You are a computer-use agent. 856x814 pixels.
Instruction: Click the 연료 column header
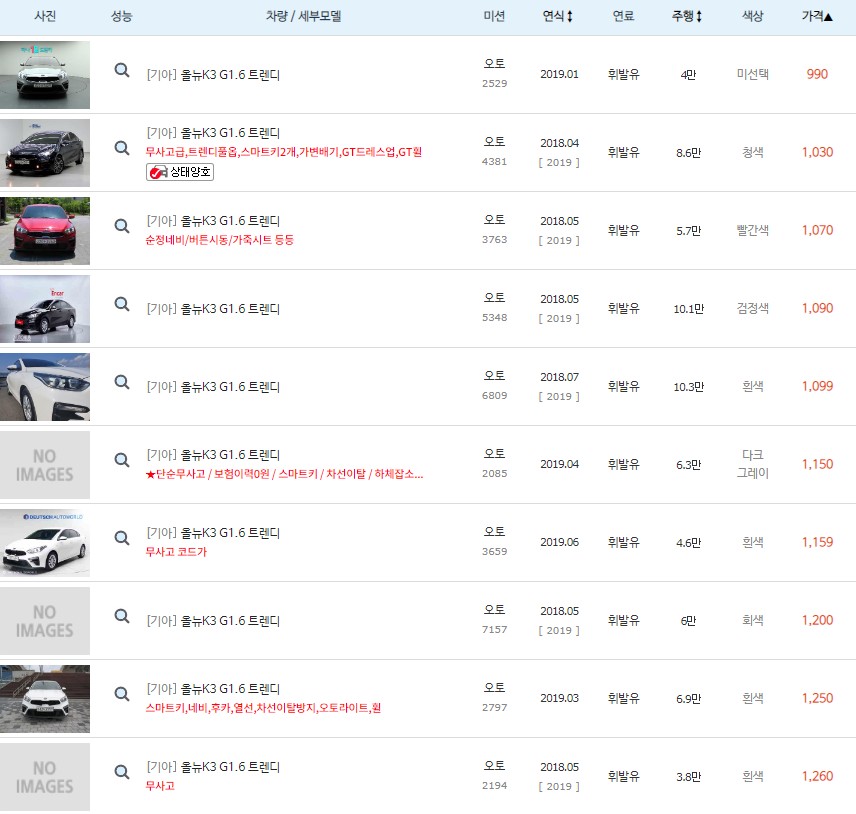(623, 16)
